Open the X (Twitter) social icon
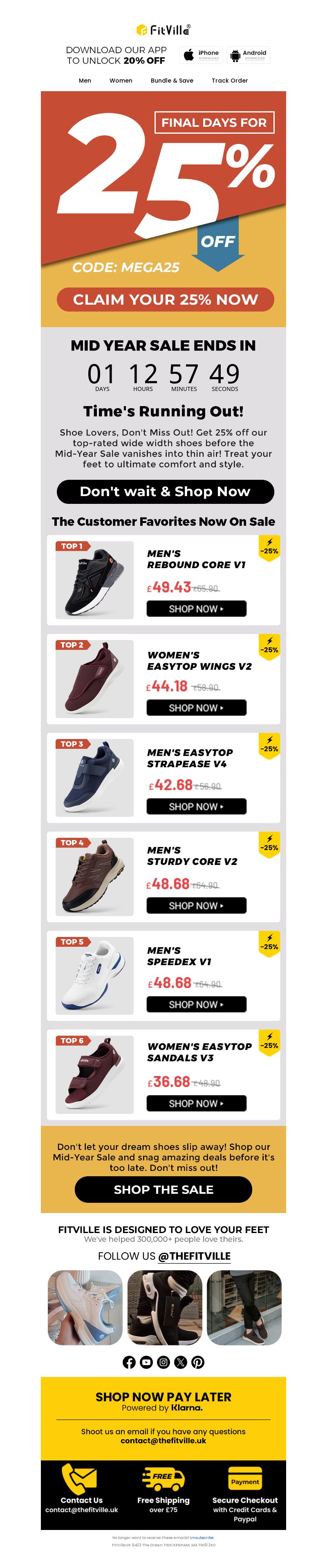Viewport: 327px width, 1568px height. click(x=181, y=1362)
